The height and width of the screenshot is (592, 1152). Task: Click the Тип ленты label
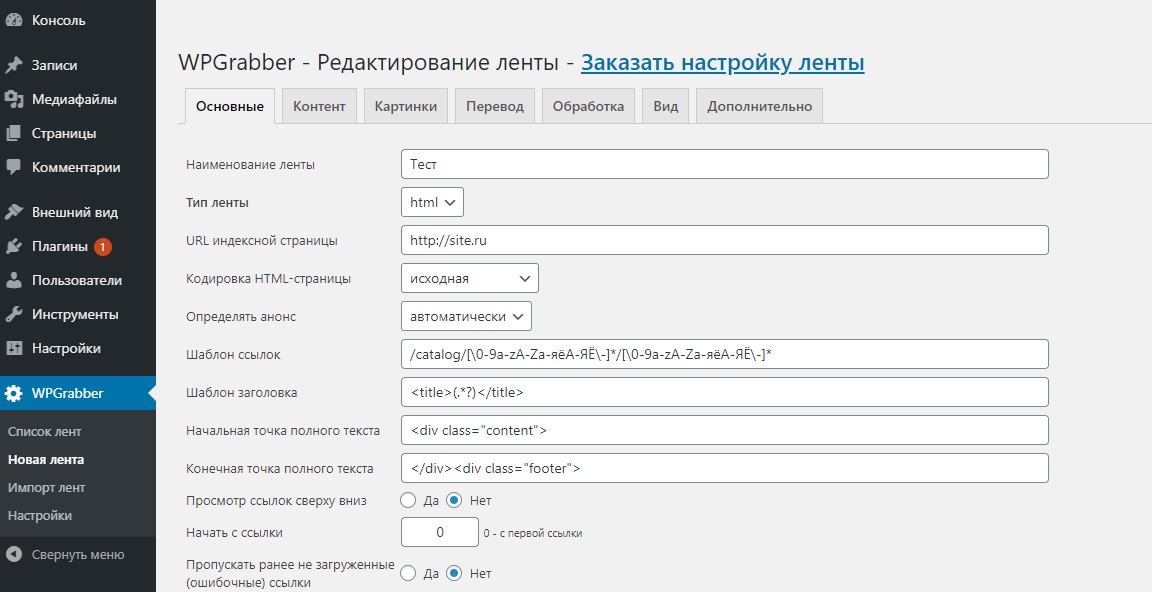point(217,203)
